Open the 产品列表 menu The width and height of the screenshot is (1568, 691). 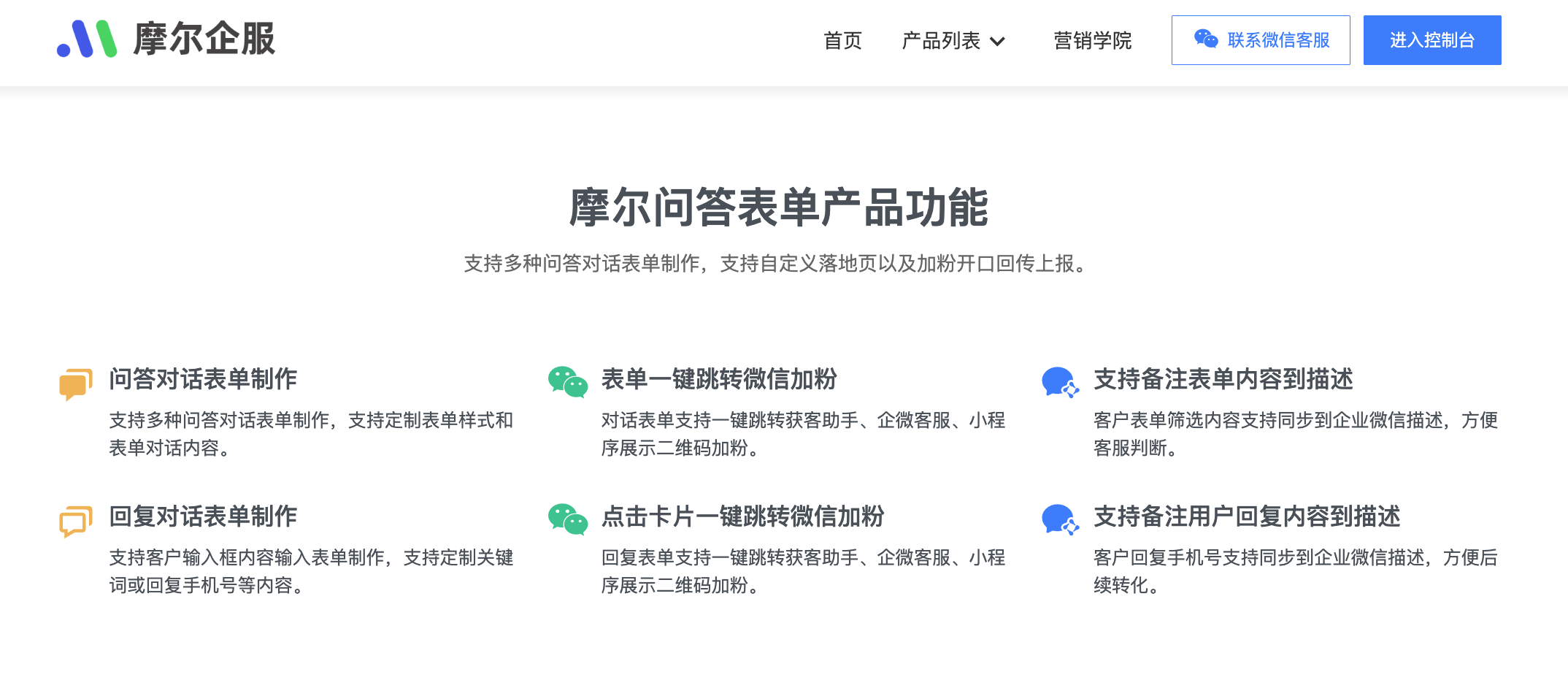(941, 41)
